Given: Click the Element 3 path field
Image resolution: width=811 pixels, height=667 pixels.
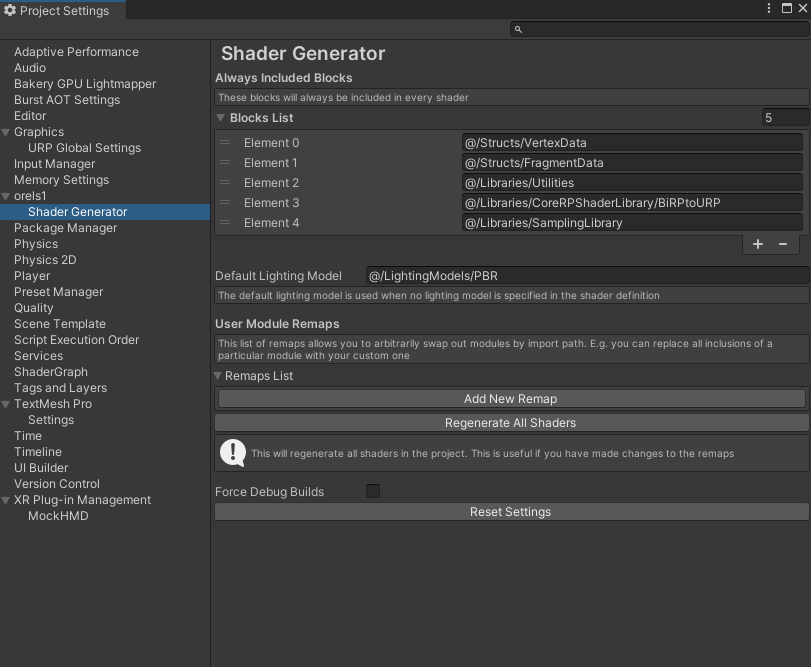Looking at the screenshot, I should [632, 203].
